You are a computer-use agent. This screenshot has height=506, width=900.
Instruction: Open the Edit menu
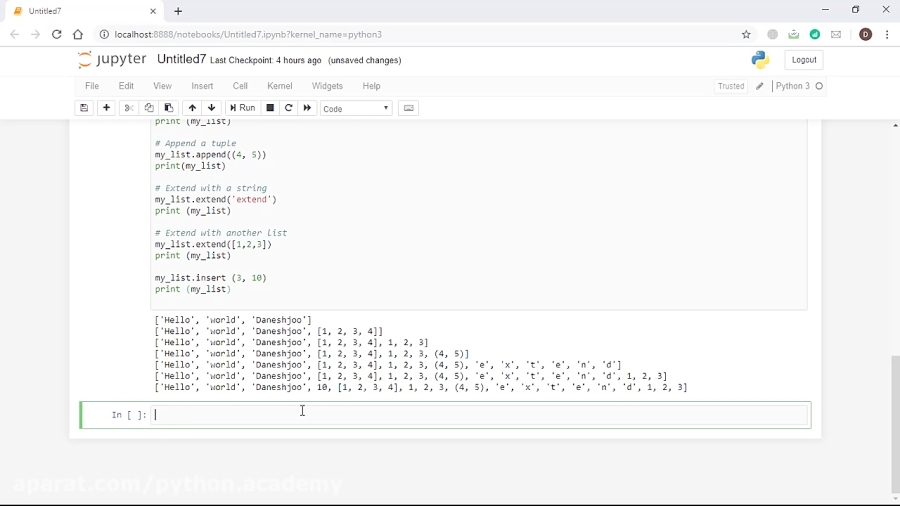pyautogui.click(x=126, y=86)
